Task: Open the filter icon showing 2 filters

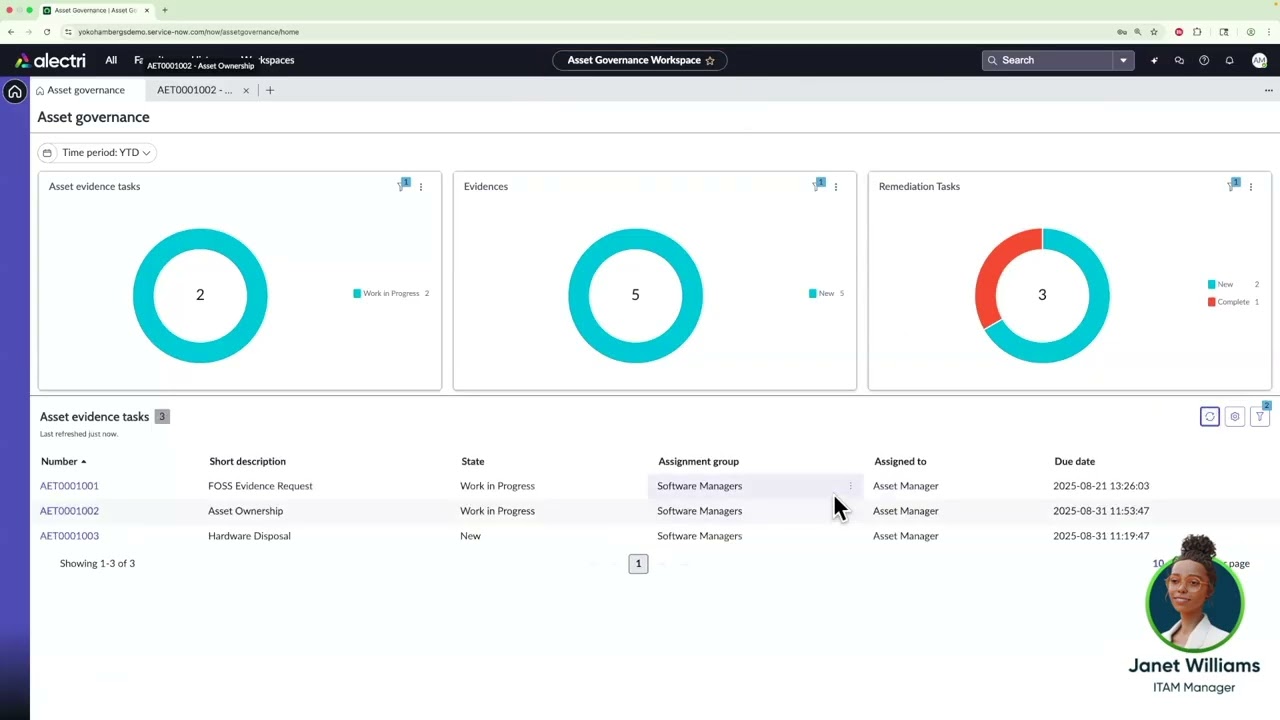Action: point(1259,416)
